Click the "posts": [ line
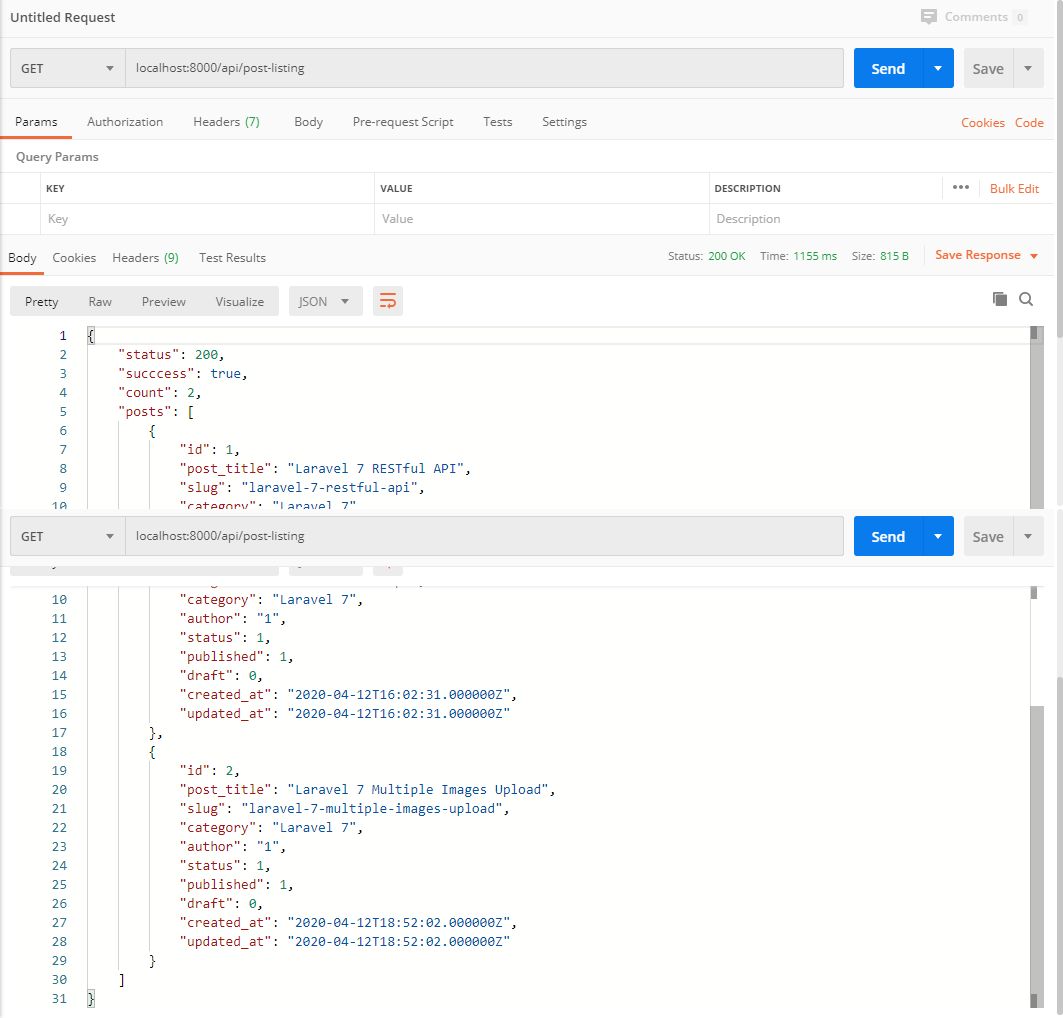The width and height of the screenshot is (1063, 1018). pyautogui.click(x=156, y=411)
